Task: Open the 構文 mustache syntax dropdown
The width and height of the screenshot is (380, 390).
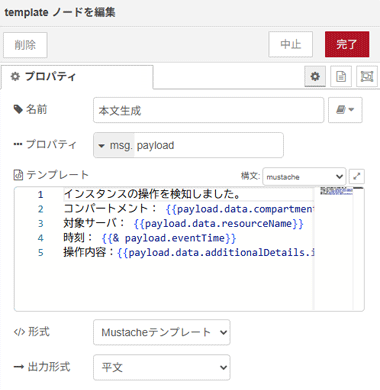Action: (x=304, y=176)
